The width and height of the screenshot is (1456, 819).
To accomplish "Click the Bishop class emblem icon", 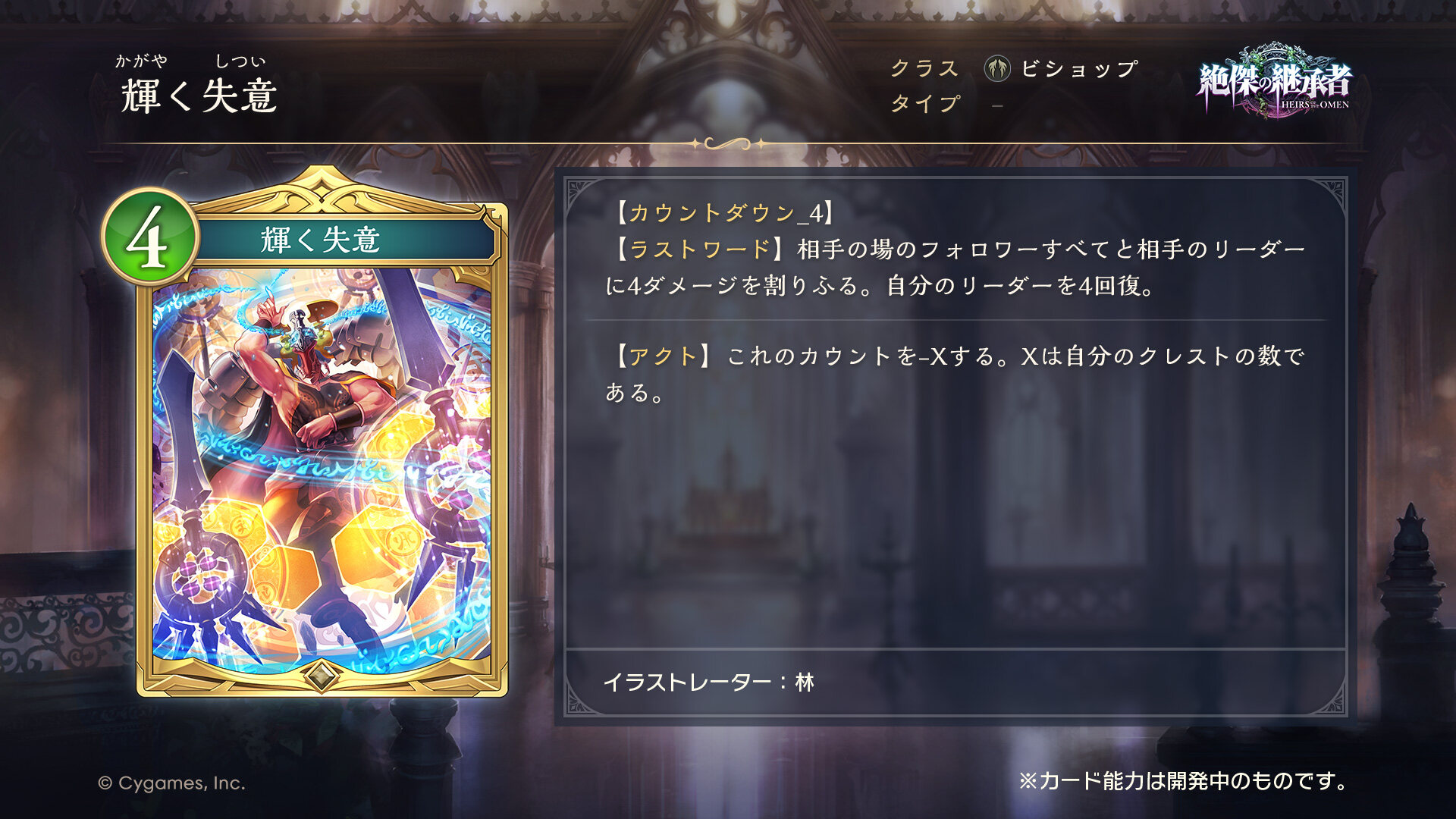I will coord(997,69).
